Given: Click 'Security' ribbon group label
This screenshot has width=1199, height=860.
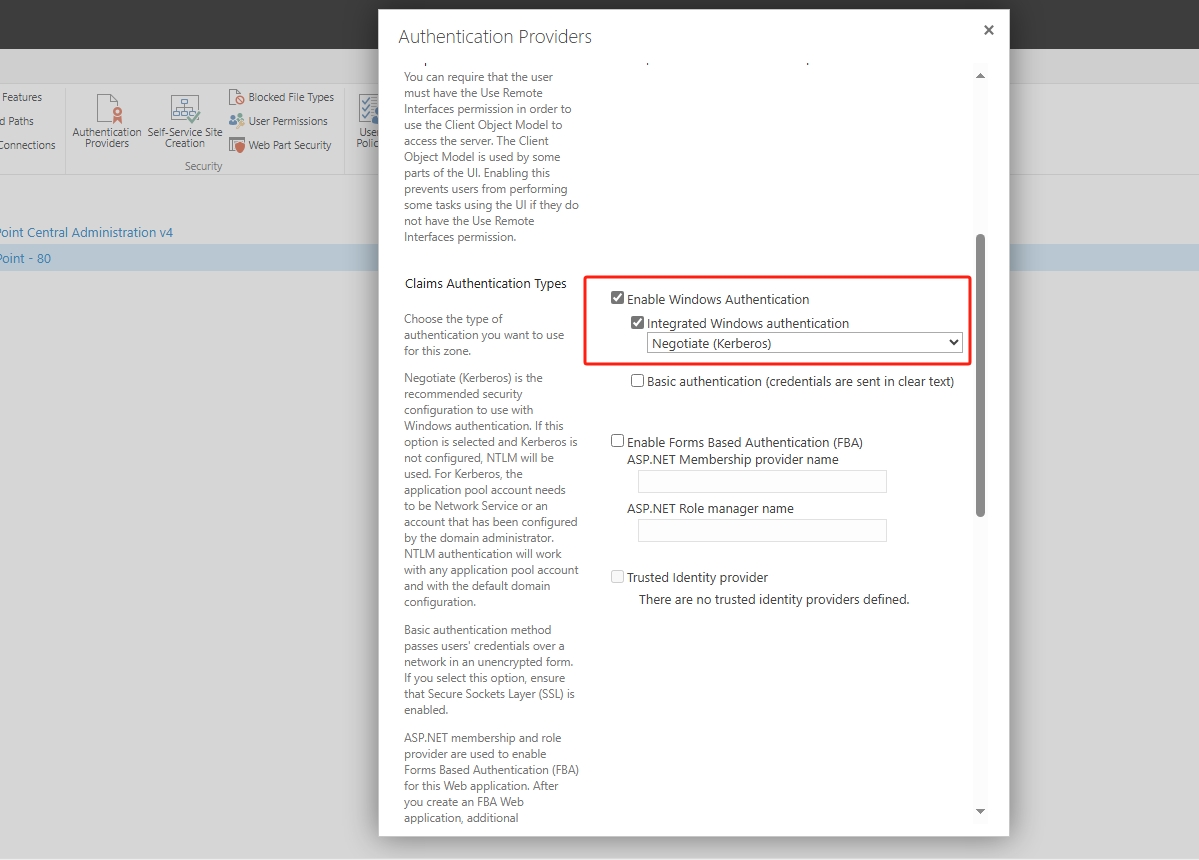Looking at the screenshot, I should coord(203,166).
